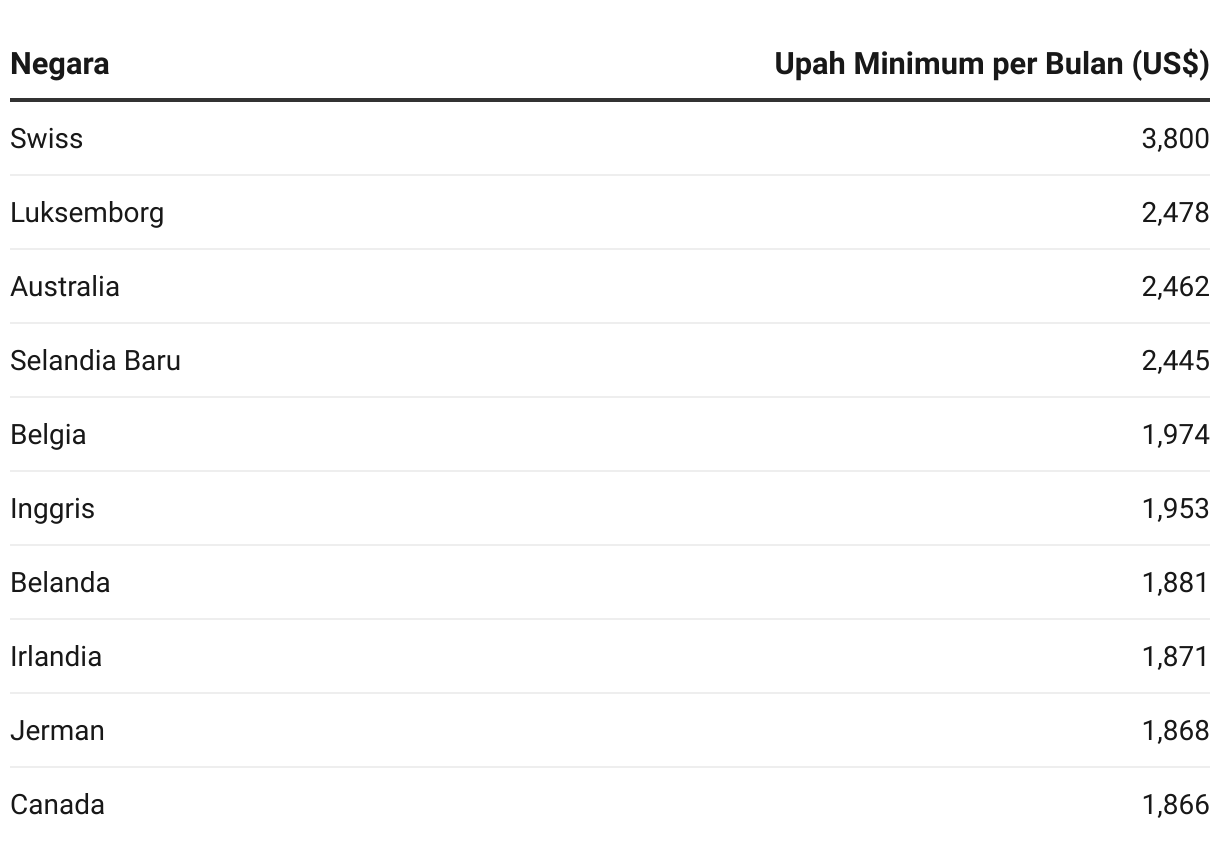Click the Belanda country cell

coord(60,582)
